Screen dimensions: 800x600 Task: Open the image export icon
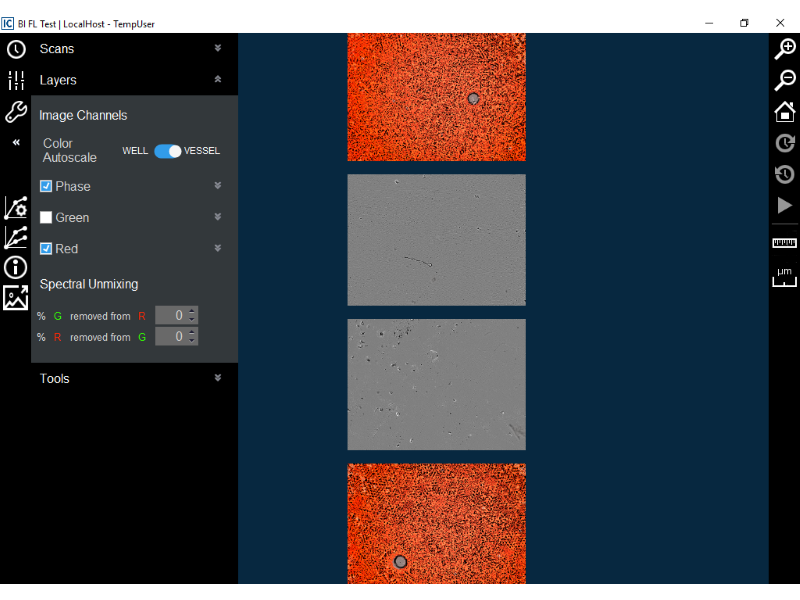[x=16, y=297]
